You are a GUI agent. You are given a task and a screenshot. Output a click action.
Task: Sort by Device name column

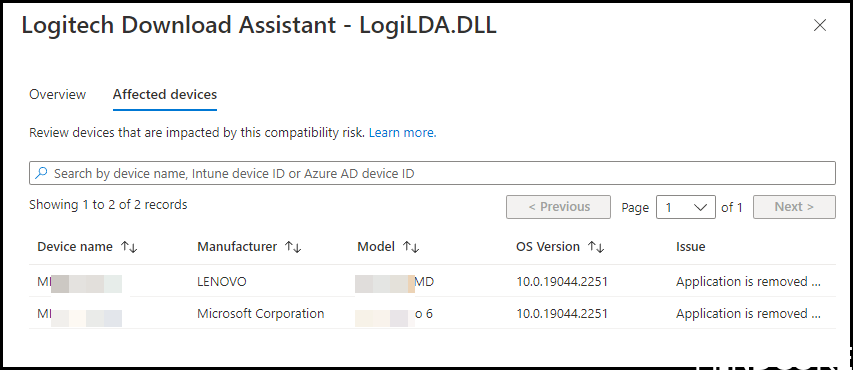(x=87, y=247)
